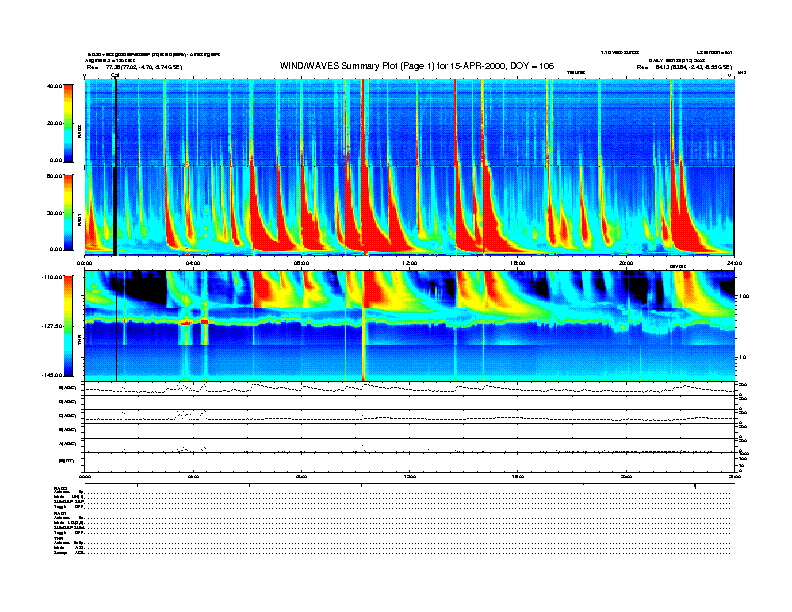Viewport: 792px width, 612px height.
Task: Click the 100 tick label right of TNR panel
Action: click(x=744, y=297)
